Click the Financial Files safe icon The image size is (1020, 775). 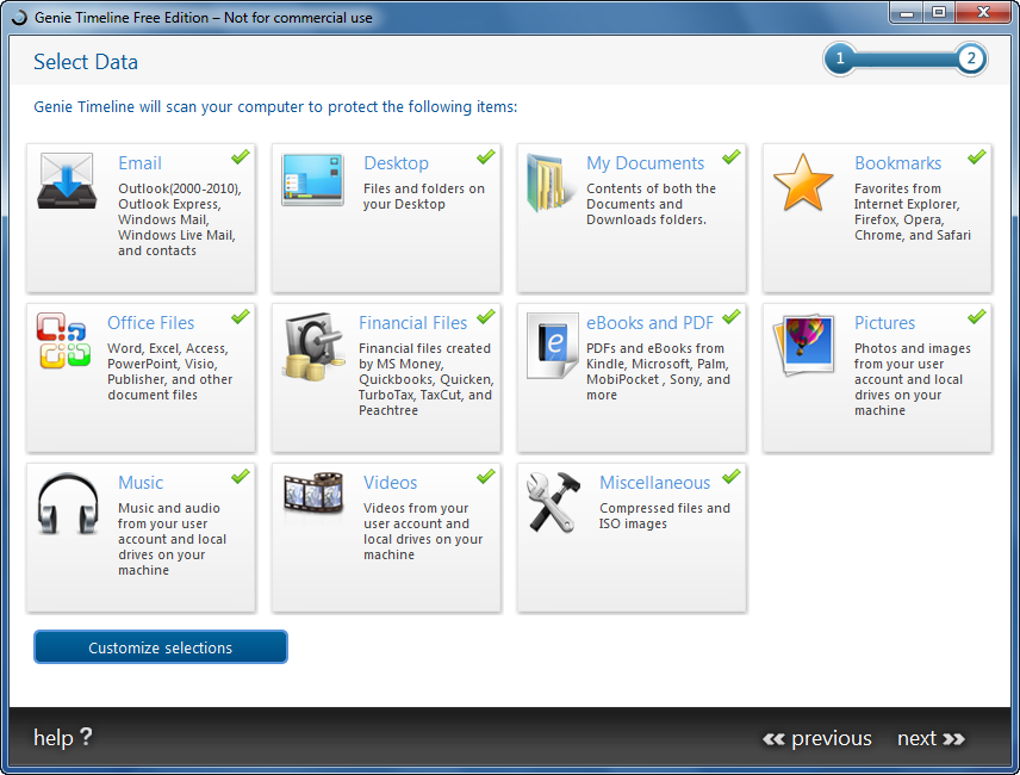point(314,346)
